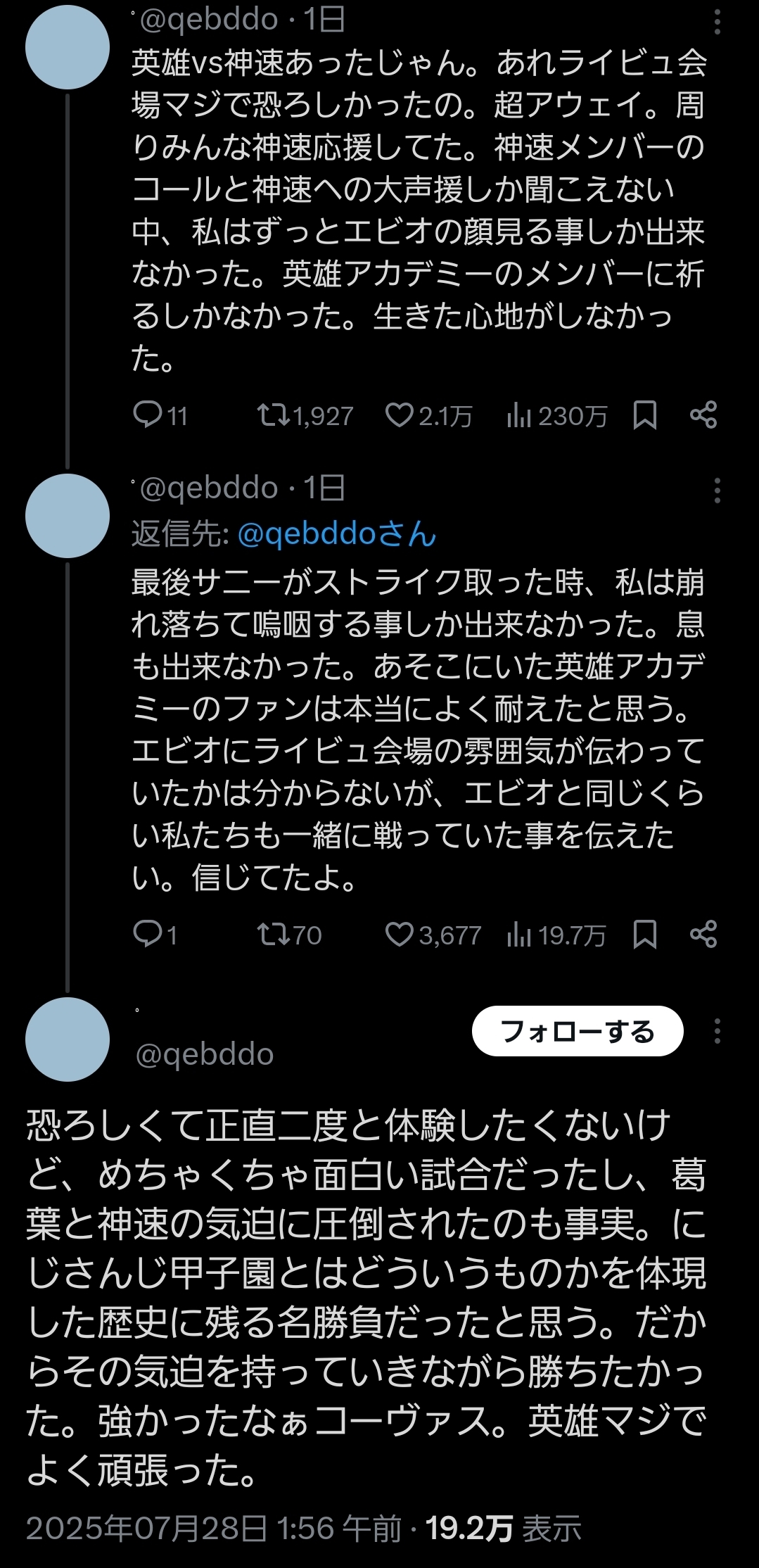
Task: Tap the @qebddo handle on the main tweet
Action: tap(204, 1054)
